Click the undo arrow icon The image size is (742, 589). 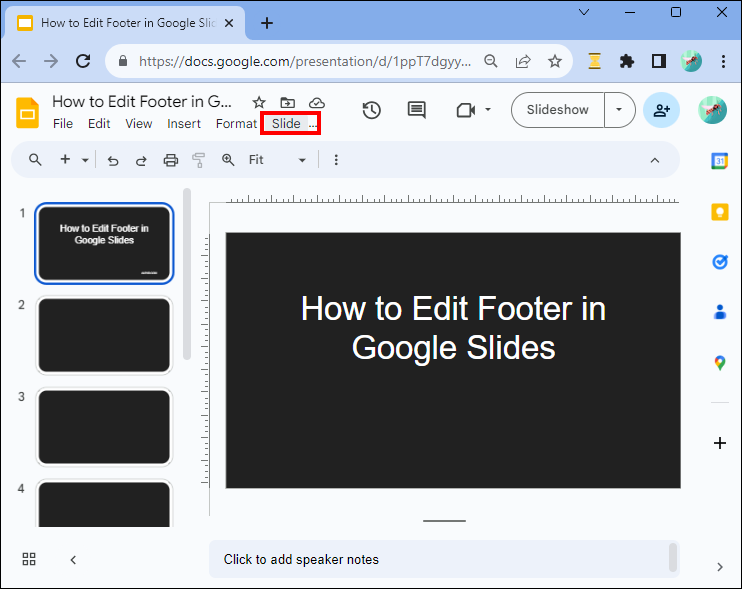[113, 160]
